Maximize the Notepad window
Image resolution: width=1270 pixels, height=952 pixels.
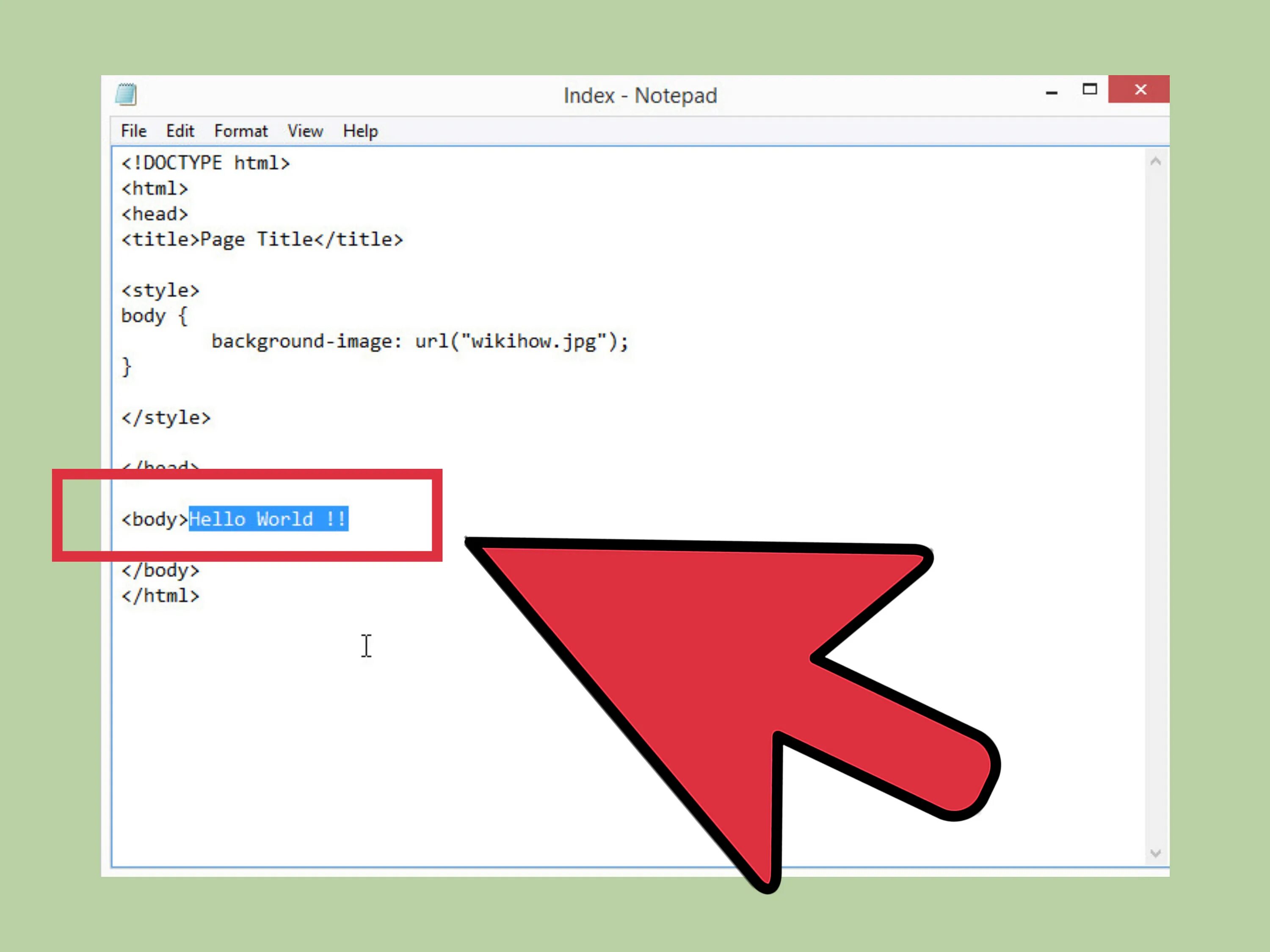pos(1089,90)
